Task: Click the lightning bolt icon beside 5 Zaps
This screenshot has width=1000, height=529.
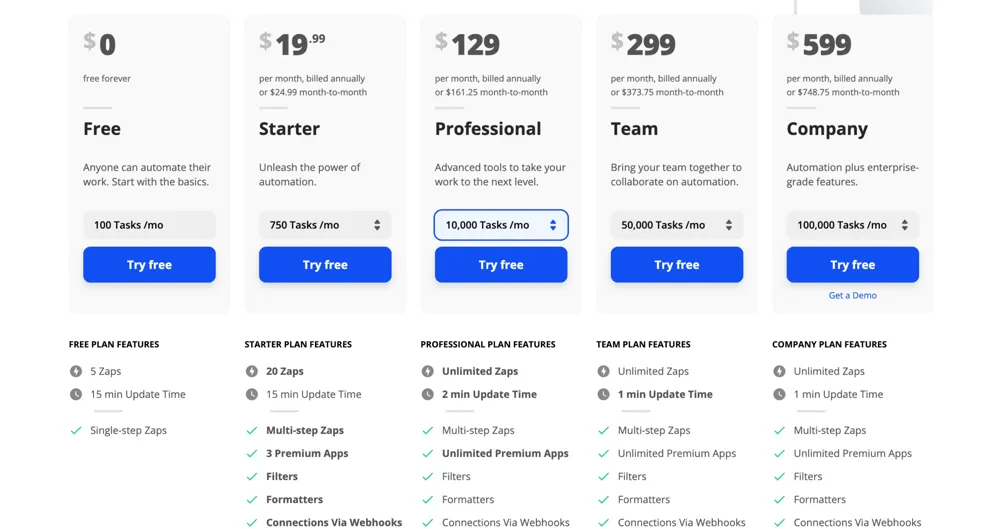Action: 76,371
